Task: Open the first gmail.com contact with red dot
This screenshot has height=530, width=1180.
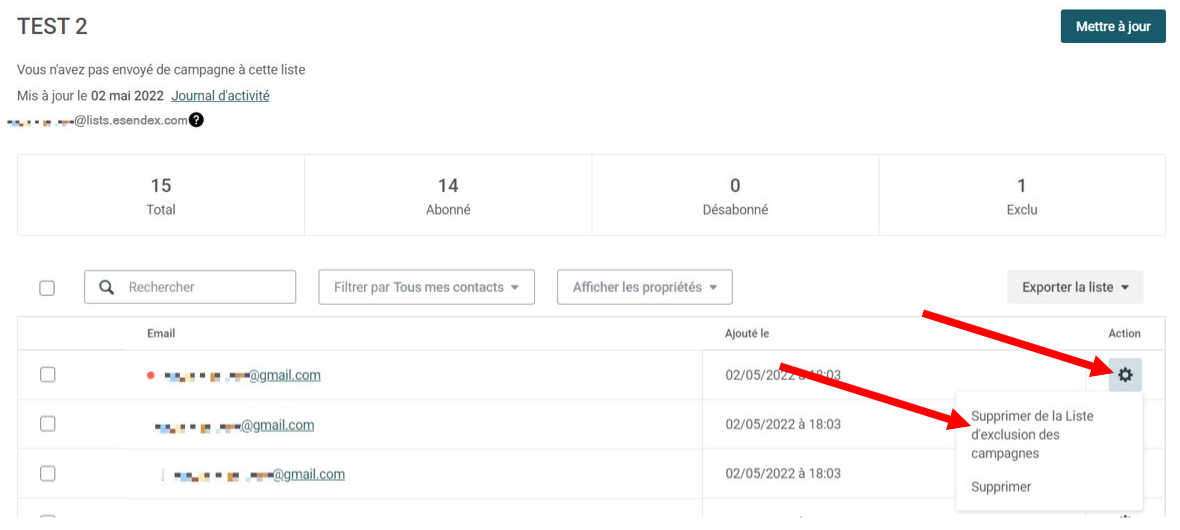Action: (x=242, y=375)
